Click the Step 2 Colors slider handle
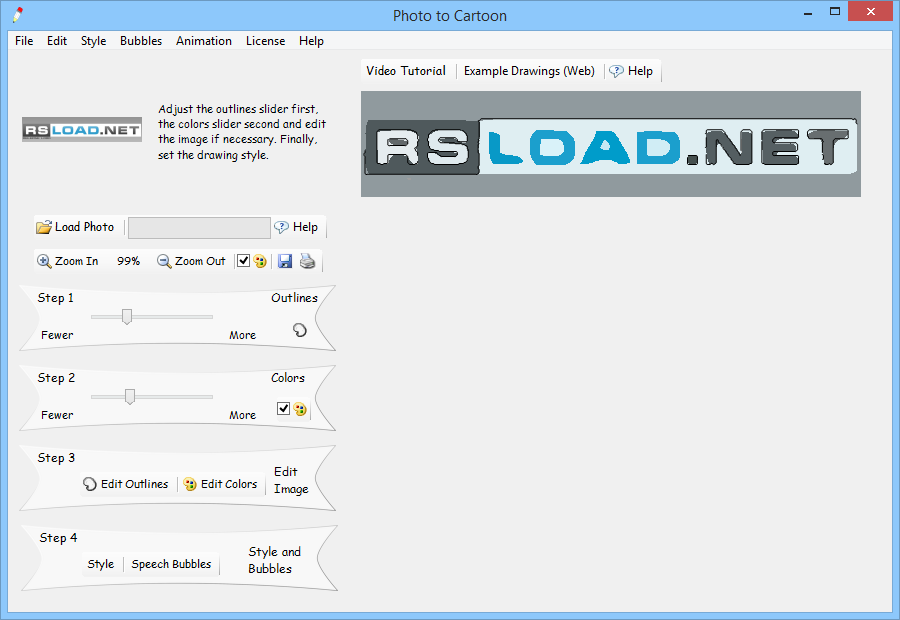The height and width of the screenshot is (620, 900). pyautogui.click(x=130, y=397)
